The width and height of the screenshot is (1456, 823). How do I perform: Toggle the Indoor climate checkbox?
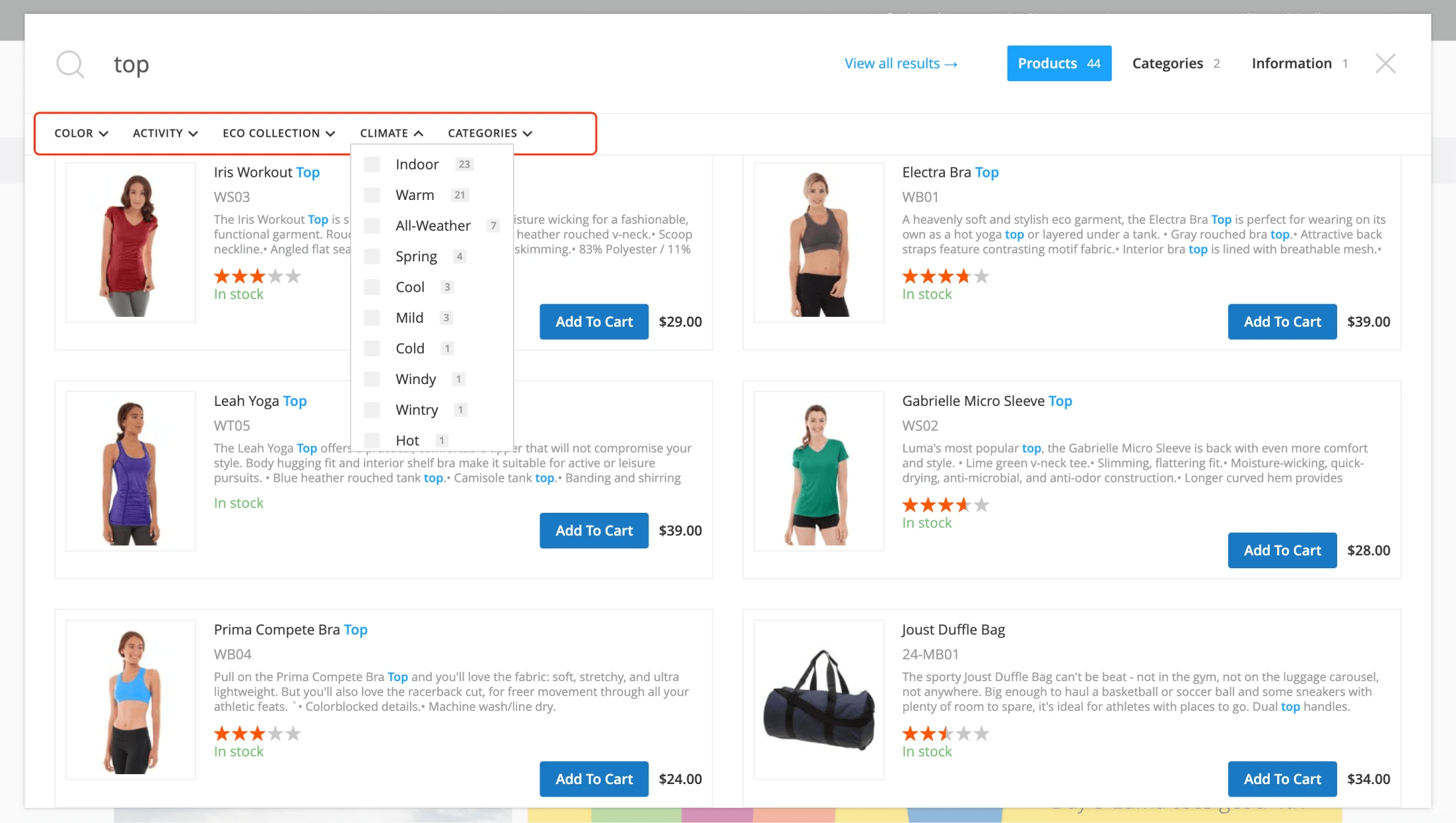[372, 163]
